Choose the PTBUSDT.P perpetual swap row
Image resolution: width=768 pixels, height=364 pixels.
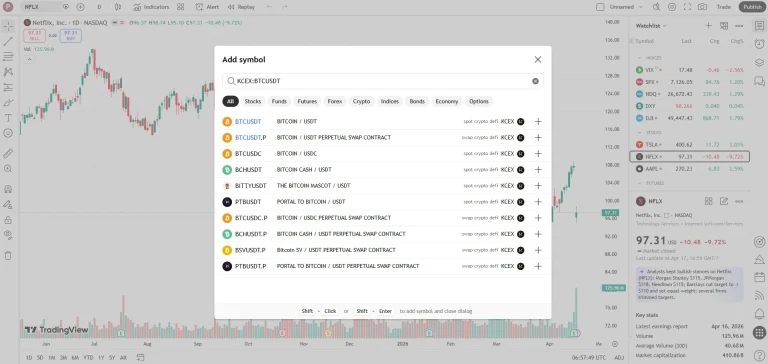383,266
